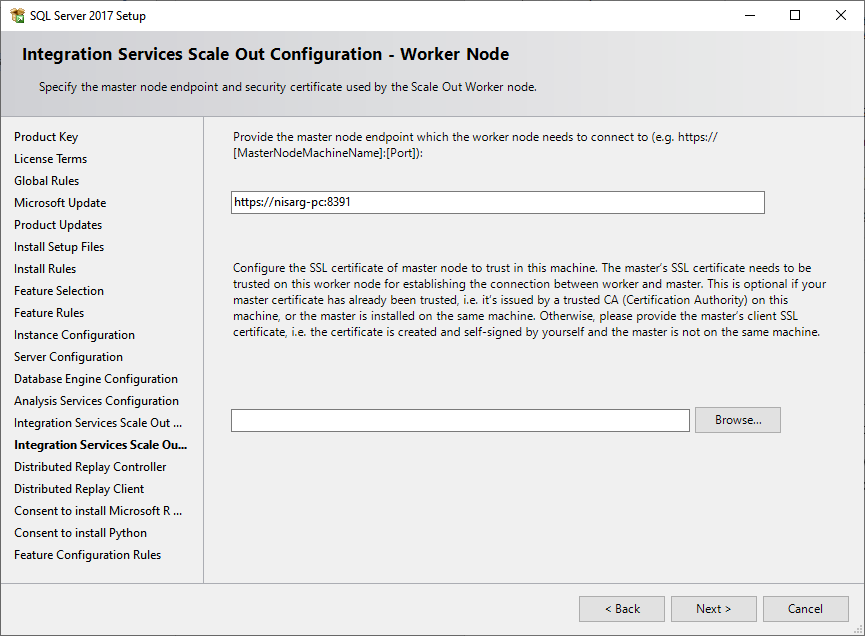
Task: Return via the < Back button
Action: pyautogui.click(x=622, y=609)
